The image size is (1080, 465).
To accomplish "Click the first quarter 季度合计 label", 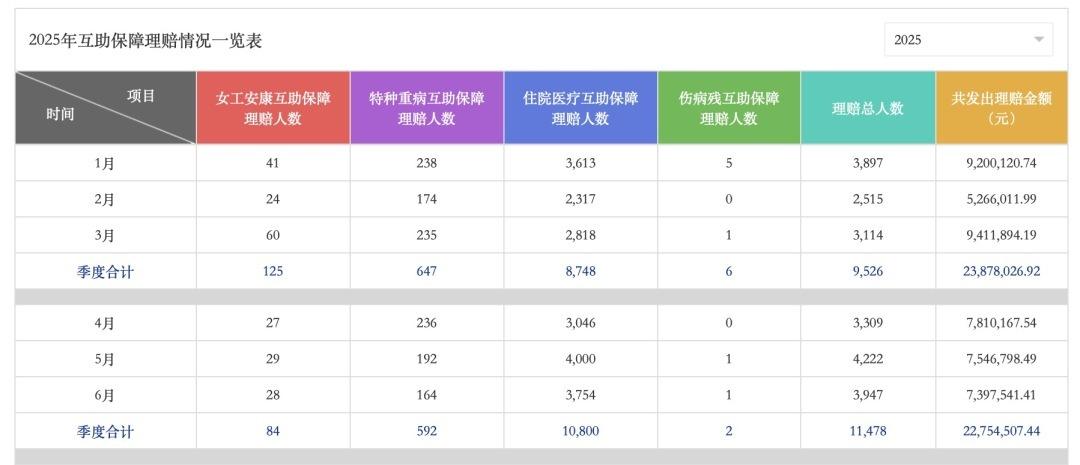I will (x=105, y=272).
